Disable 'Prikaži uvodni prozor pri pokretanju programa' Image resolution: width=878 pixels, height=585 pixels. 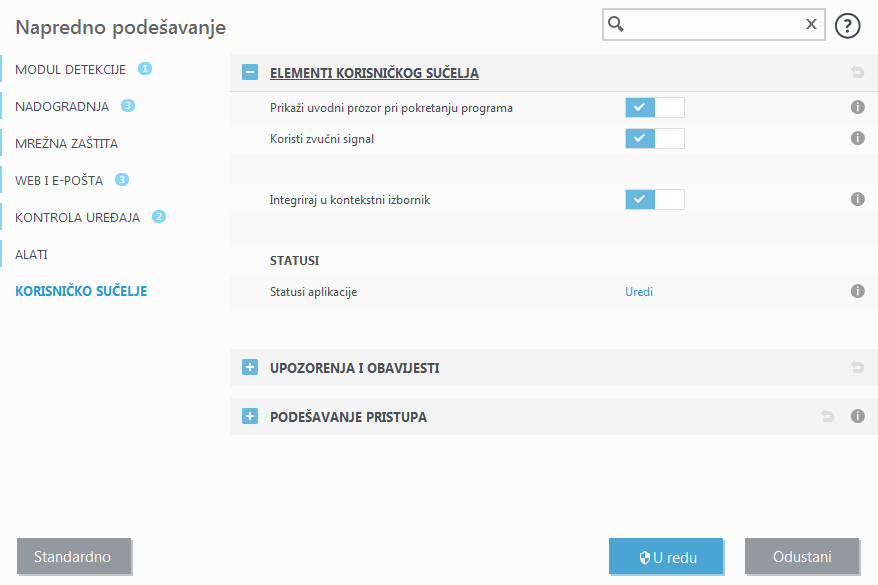click(x=652, y=107)
